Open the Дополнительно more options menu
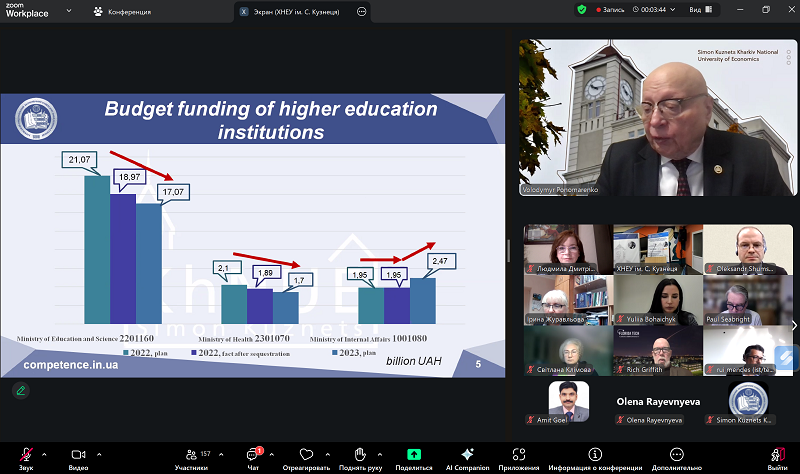The image size is (800, 474). pyautogui.click(x=677, y=455)
